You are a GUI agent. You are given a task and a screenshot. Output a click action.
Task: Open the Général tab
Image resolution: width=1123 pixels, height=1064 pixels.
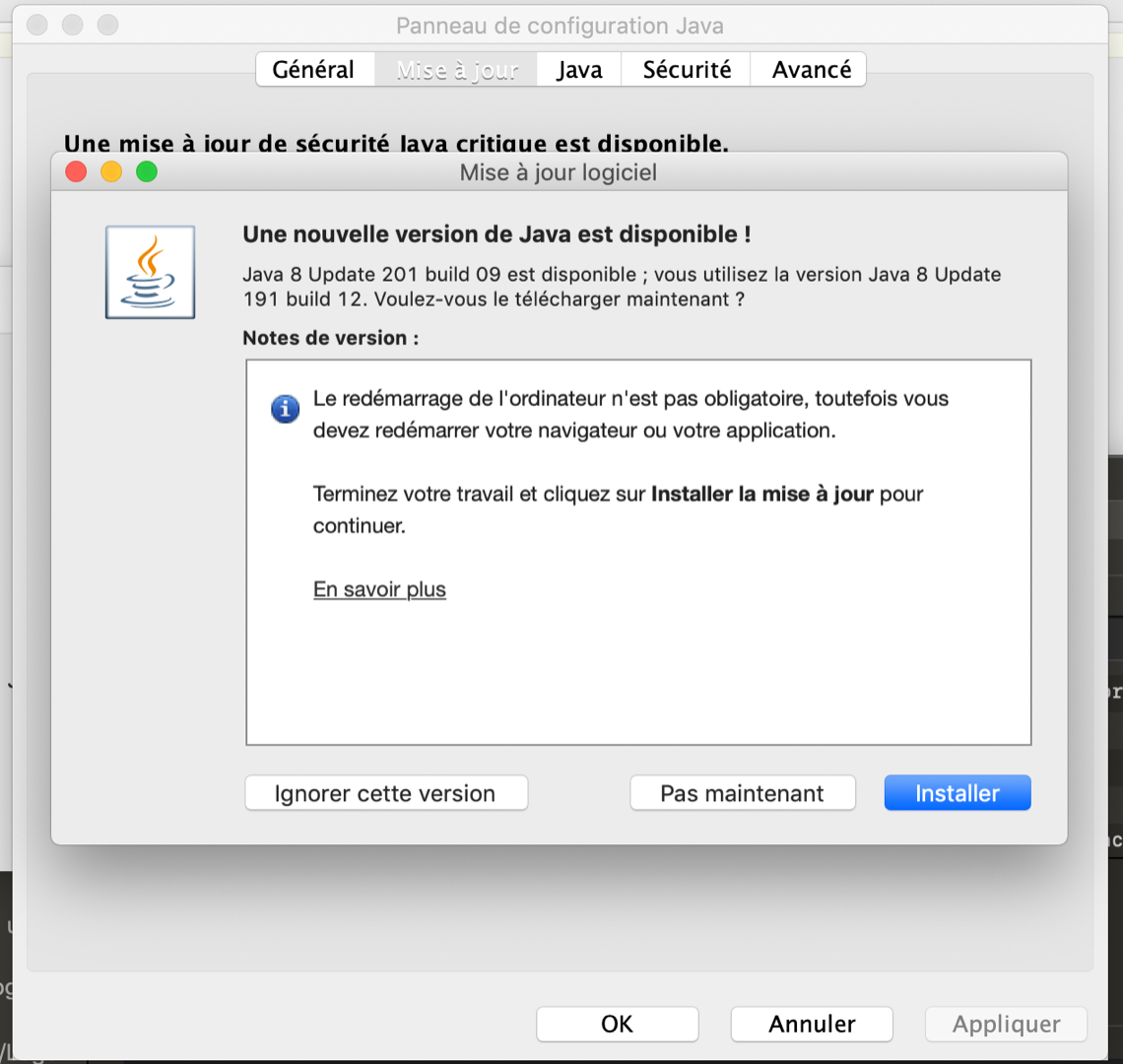point(313,70)
